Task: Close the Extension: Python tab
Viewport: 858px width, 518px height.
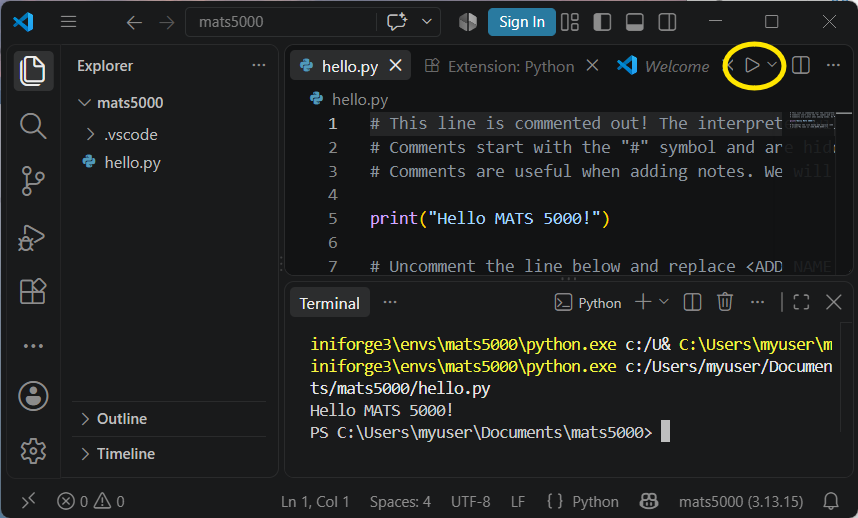Action: [592, 66]
